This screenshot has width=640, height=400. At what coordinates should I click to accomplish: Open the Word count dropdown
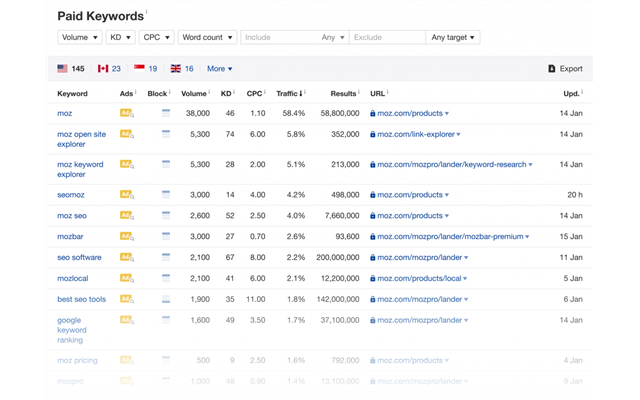coord(207,37)
